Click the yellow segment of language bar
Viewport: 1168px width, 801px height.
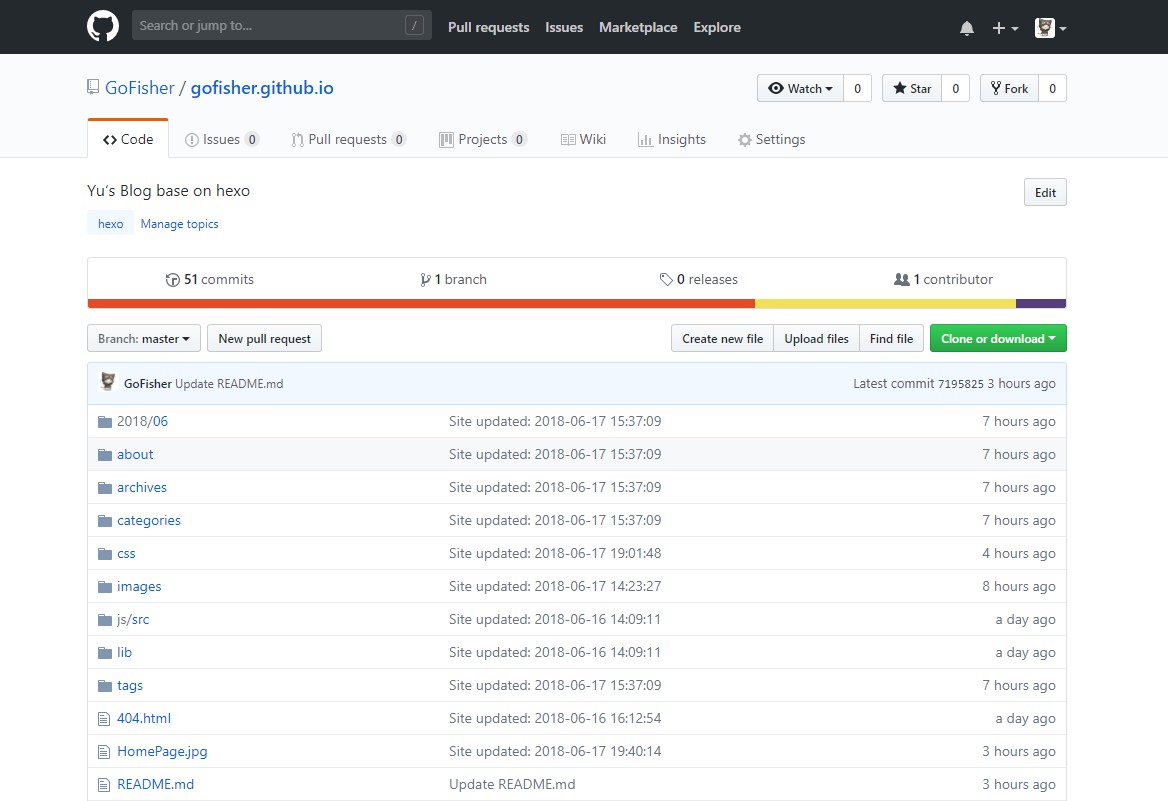pos(885,304)
